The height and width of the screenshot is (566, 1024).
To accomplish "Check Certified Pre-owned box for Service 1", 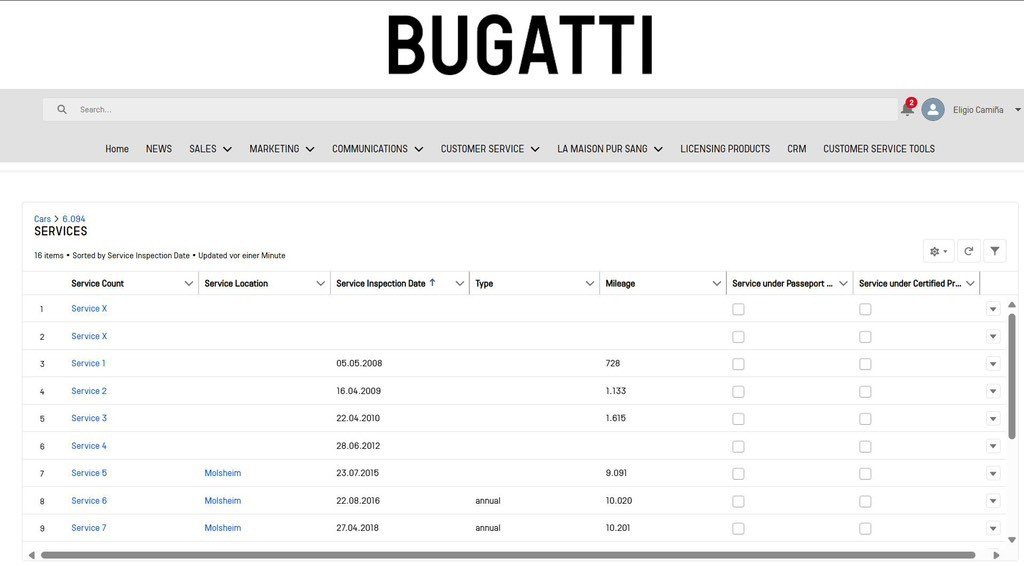I will click(865, 364).
